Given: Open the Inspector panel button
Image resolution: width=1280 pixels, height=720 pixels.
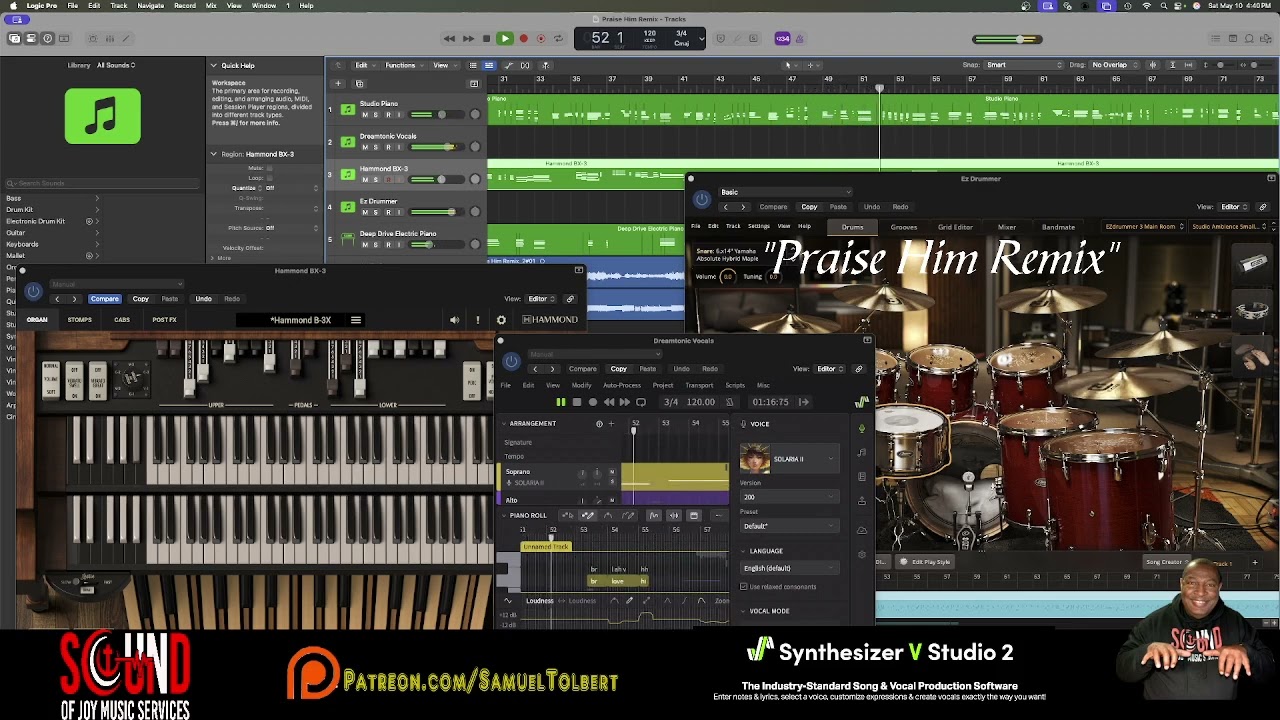Looking at the screenshot, I should coord(31,39).
